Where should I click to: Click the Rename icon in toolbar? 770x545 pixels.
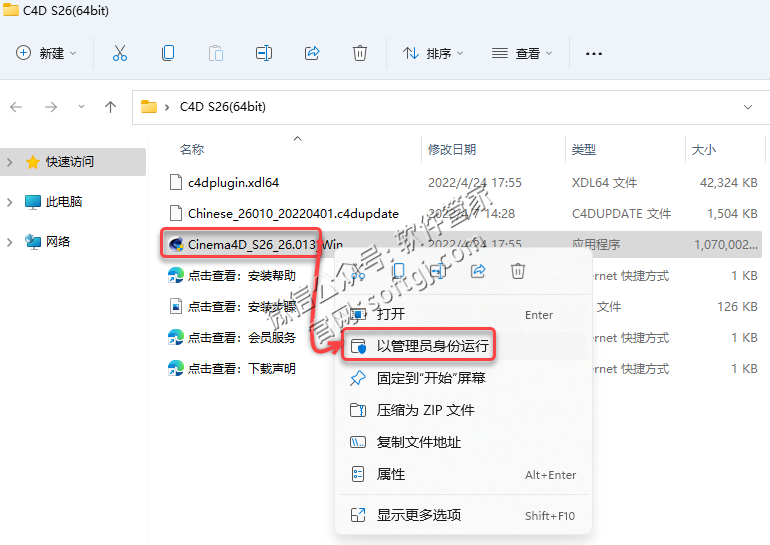[x=264, y=53]
